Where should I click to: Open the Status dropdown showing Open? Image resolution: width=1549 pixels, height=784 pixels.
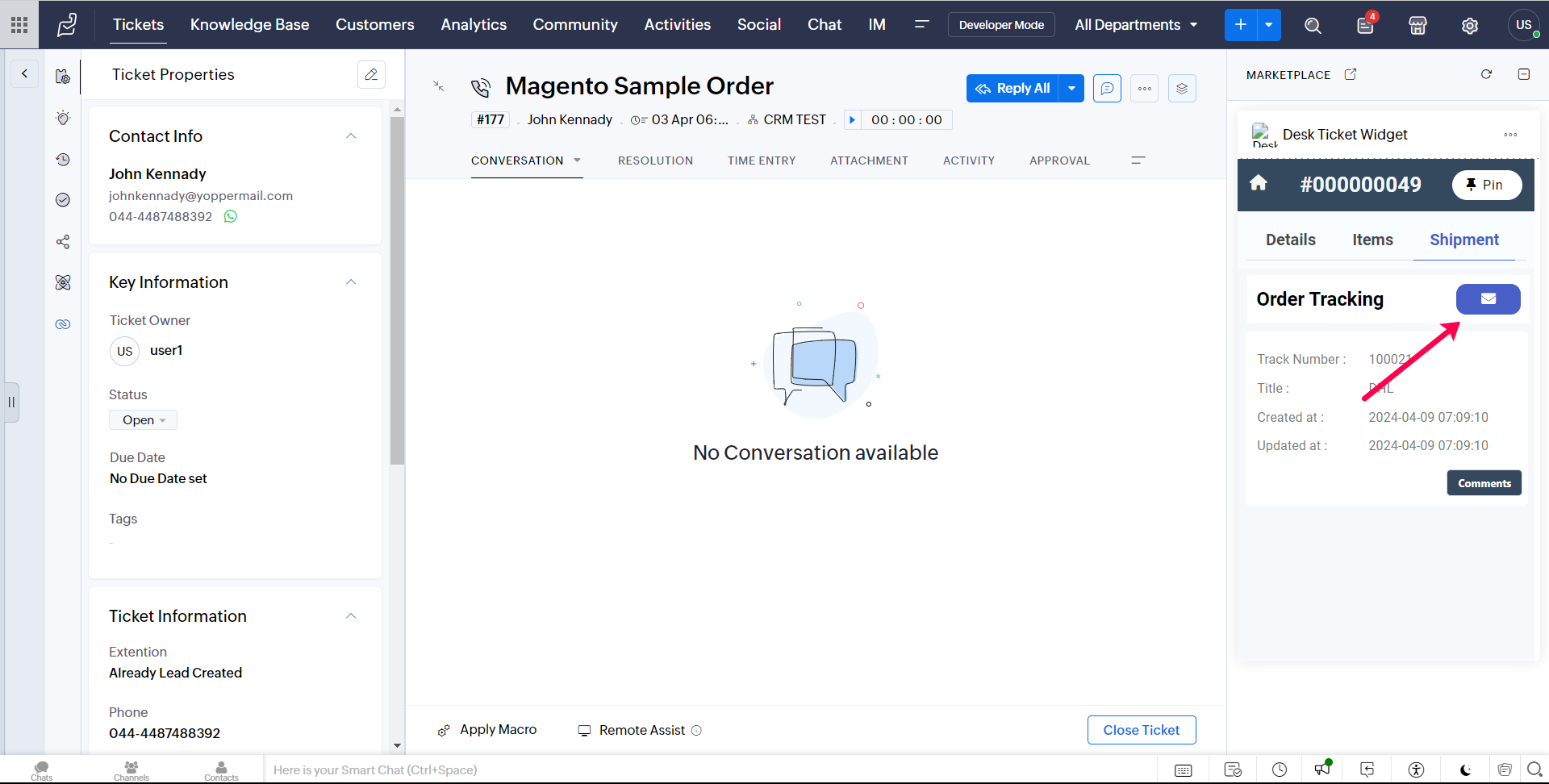[144, 420]
